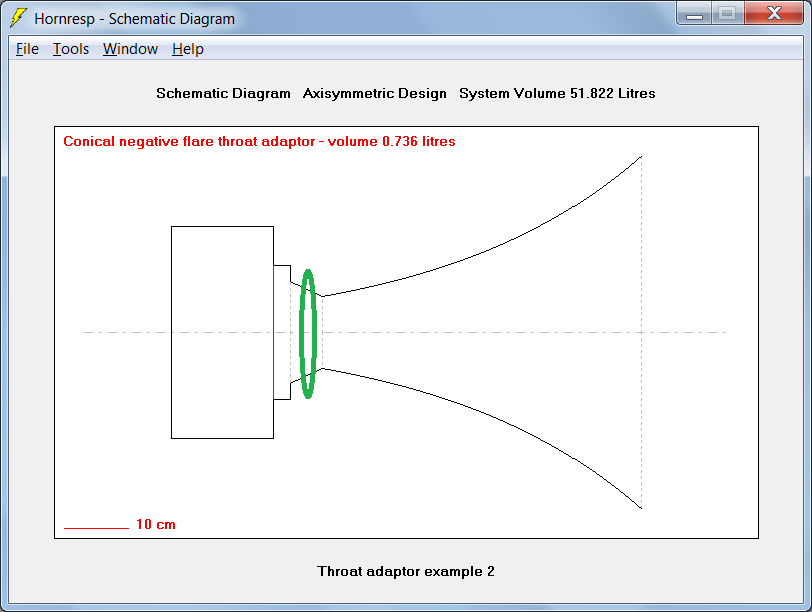
Task: Click the 'Throat adaptor example 2' caption
Action: coord(406,571)
